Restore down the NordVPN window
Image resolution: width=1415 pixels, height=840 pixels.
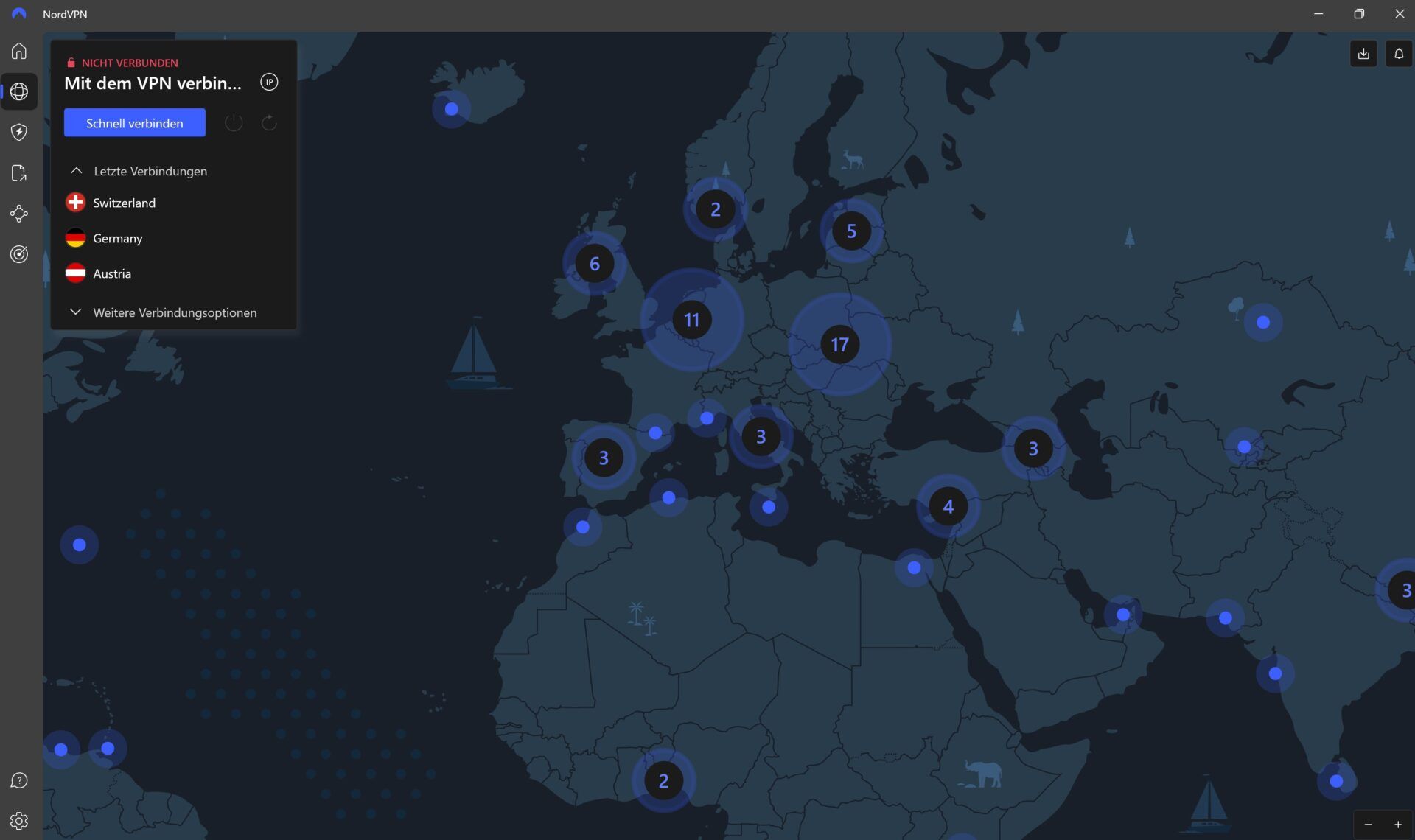coord(1359,14)
